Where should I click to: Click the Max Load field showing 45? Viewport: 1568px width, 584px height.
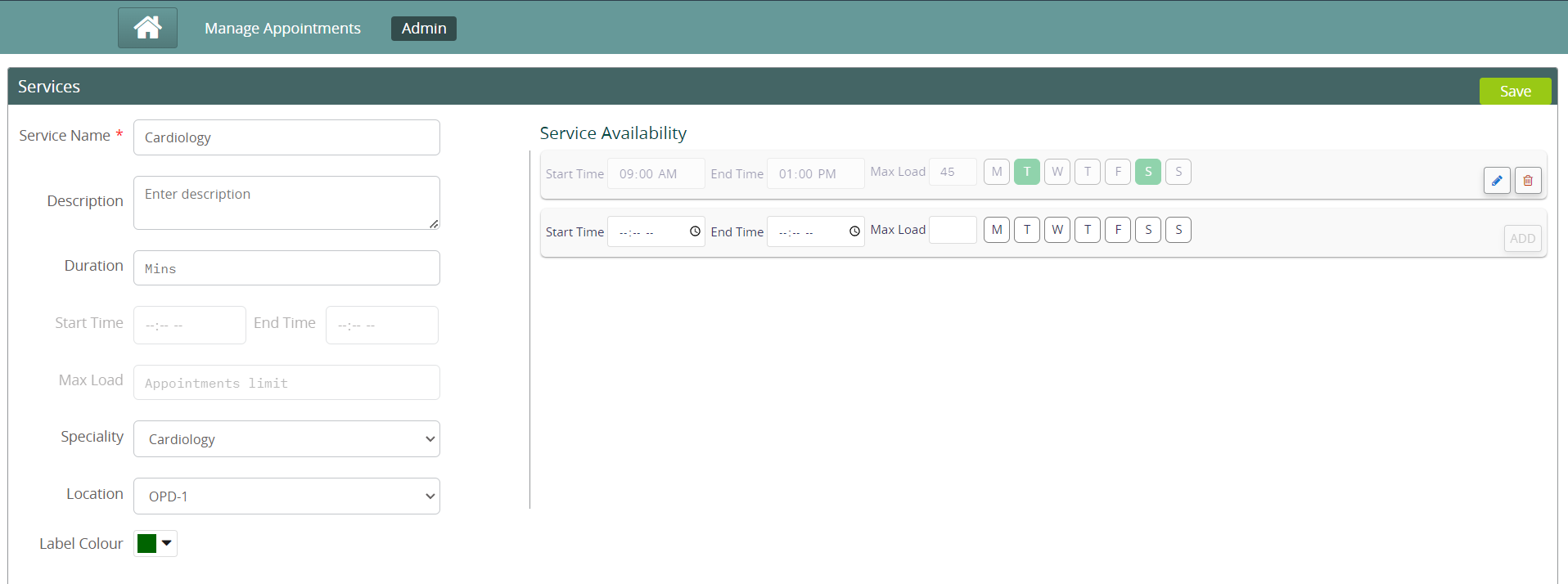pos(953,172)
